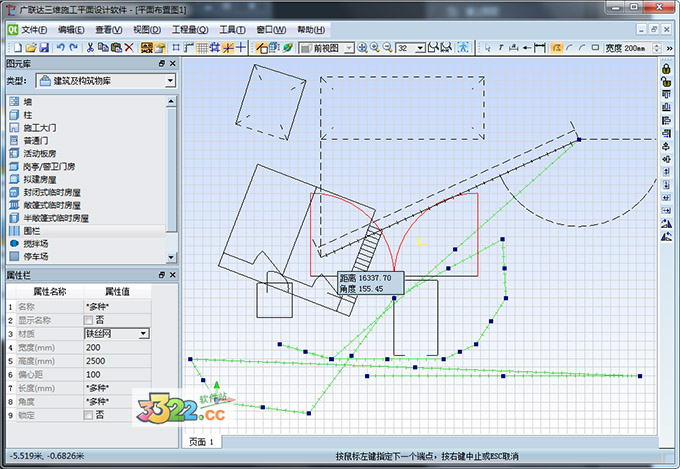Select 停车场 in the element library
The image size is (680, 469).
pos(37,257)
